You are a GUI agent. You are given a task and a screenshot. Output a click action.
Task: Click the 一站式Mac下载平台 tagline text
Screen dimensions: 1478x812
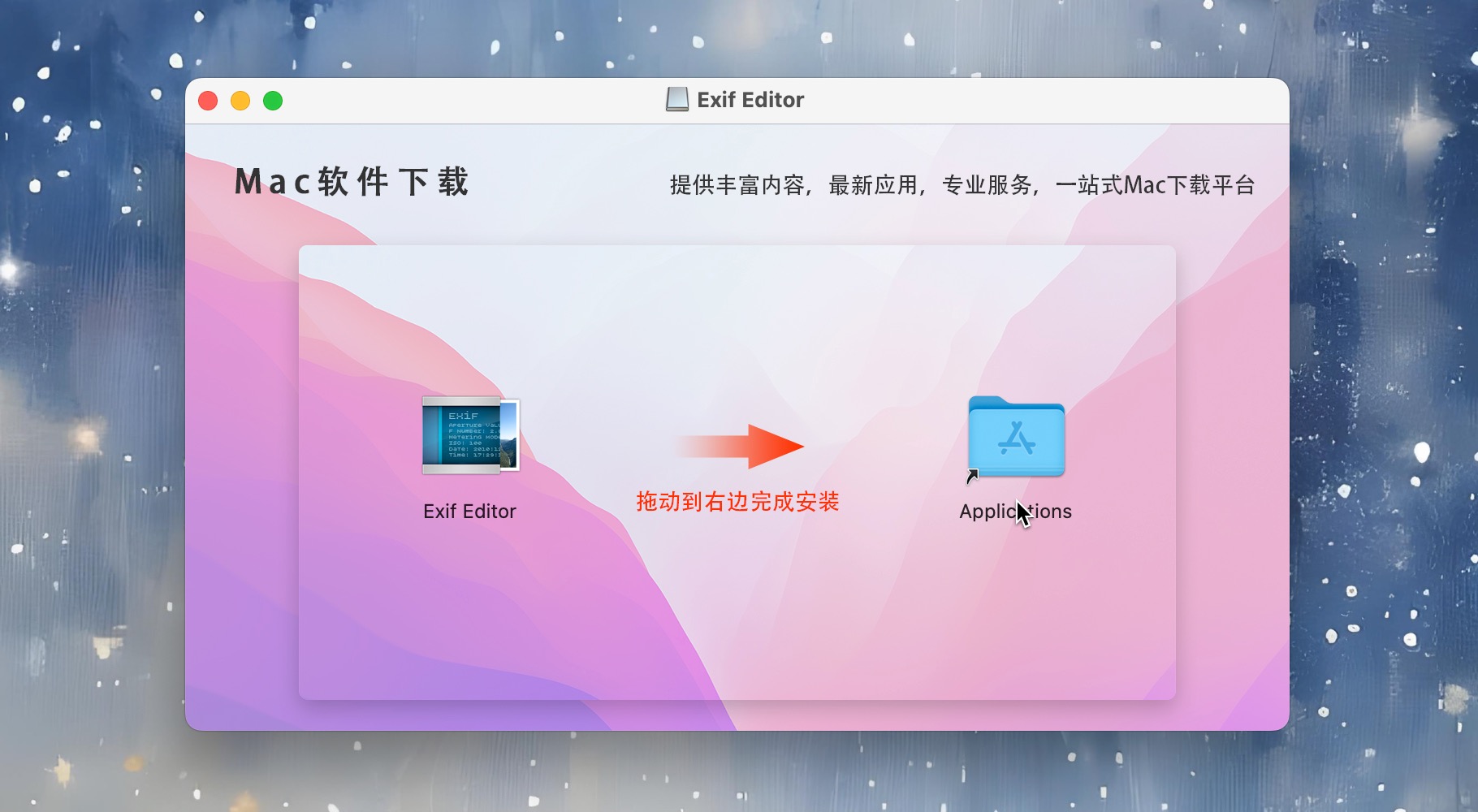[1155, 185]
